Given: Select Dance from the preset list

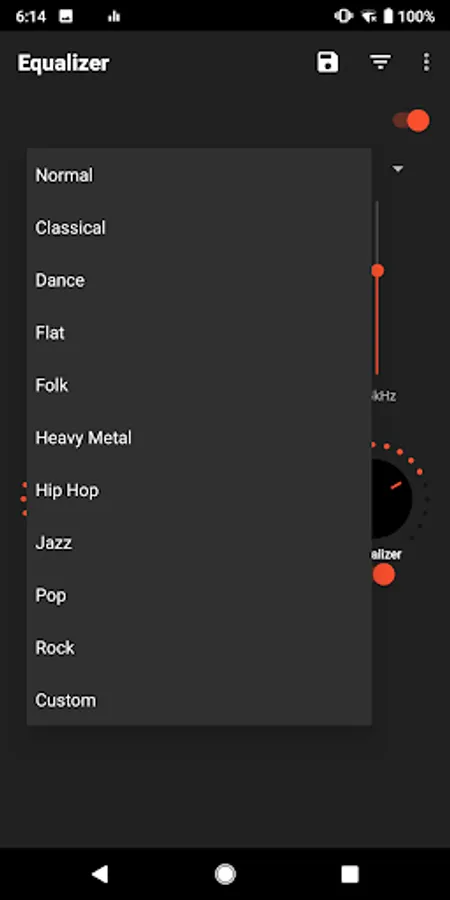Looking at the screenshot, I should point(199,280).
